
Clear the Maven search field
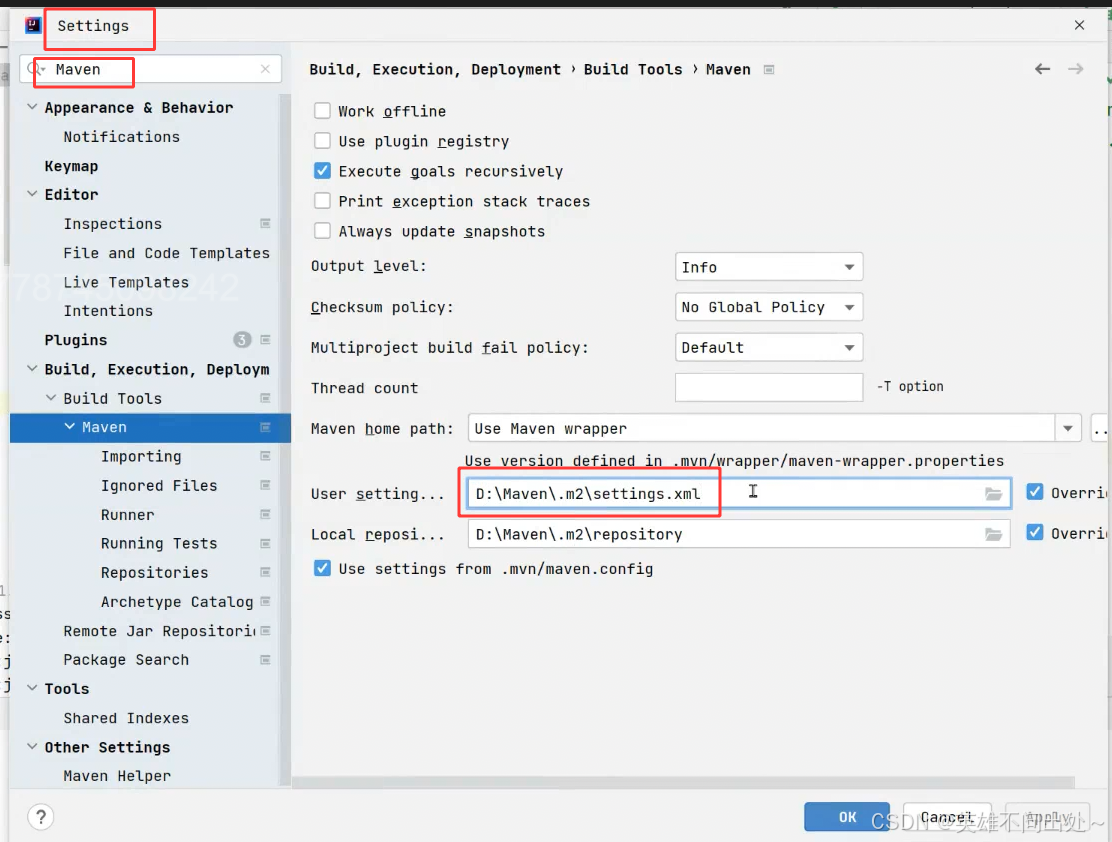[265, 69]
